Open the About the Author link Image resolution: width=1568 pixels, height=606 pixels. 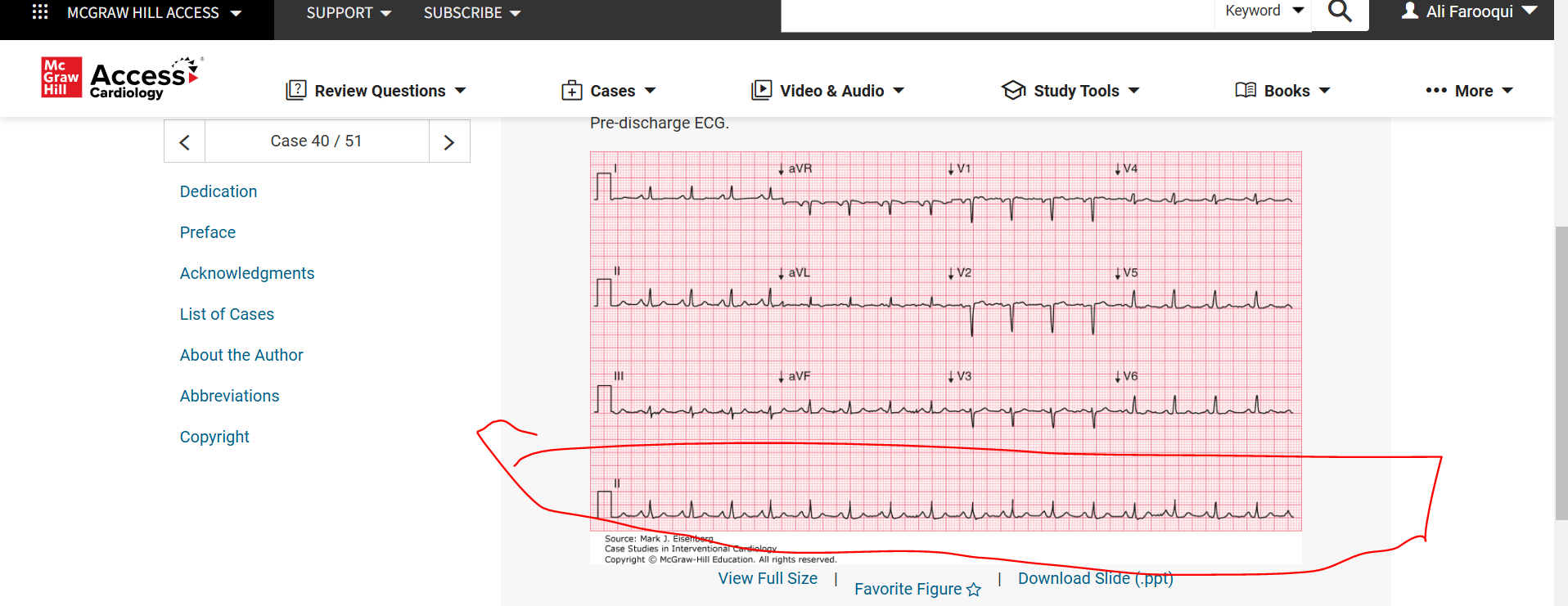point(241,355)
